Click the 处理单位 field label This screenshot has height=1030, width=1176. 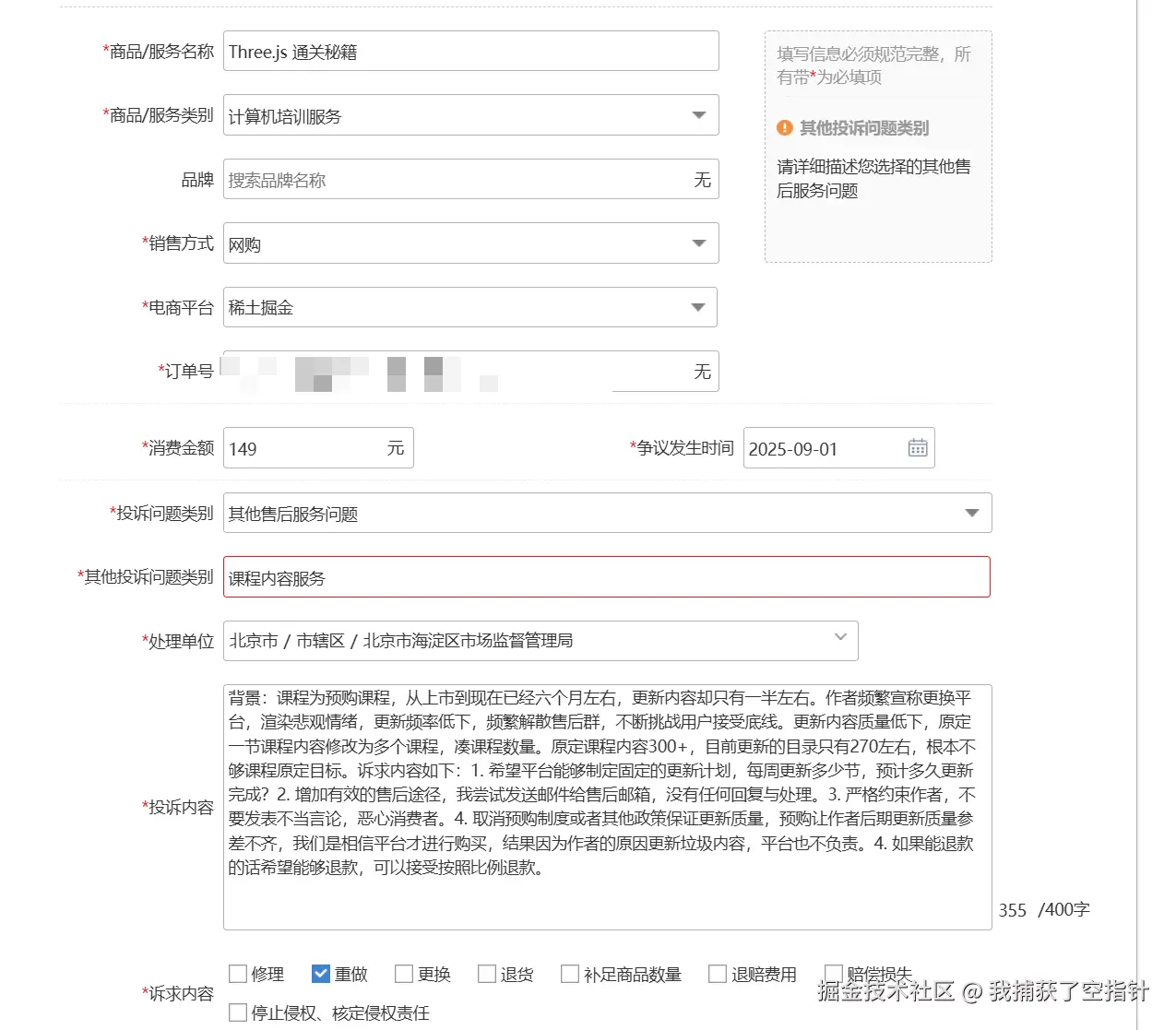coord(178,641)
